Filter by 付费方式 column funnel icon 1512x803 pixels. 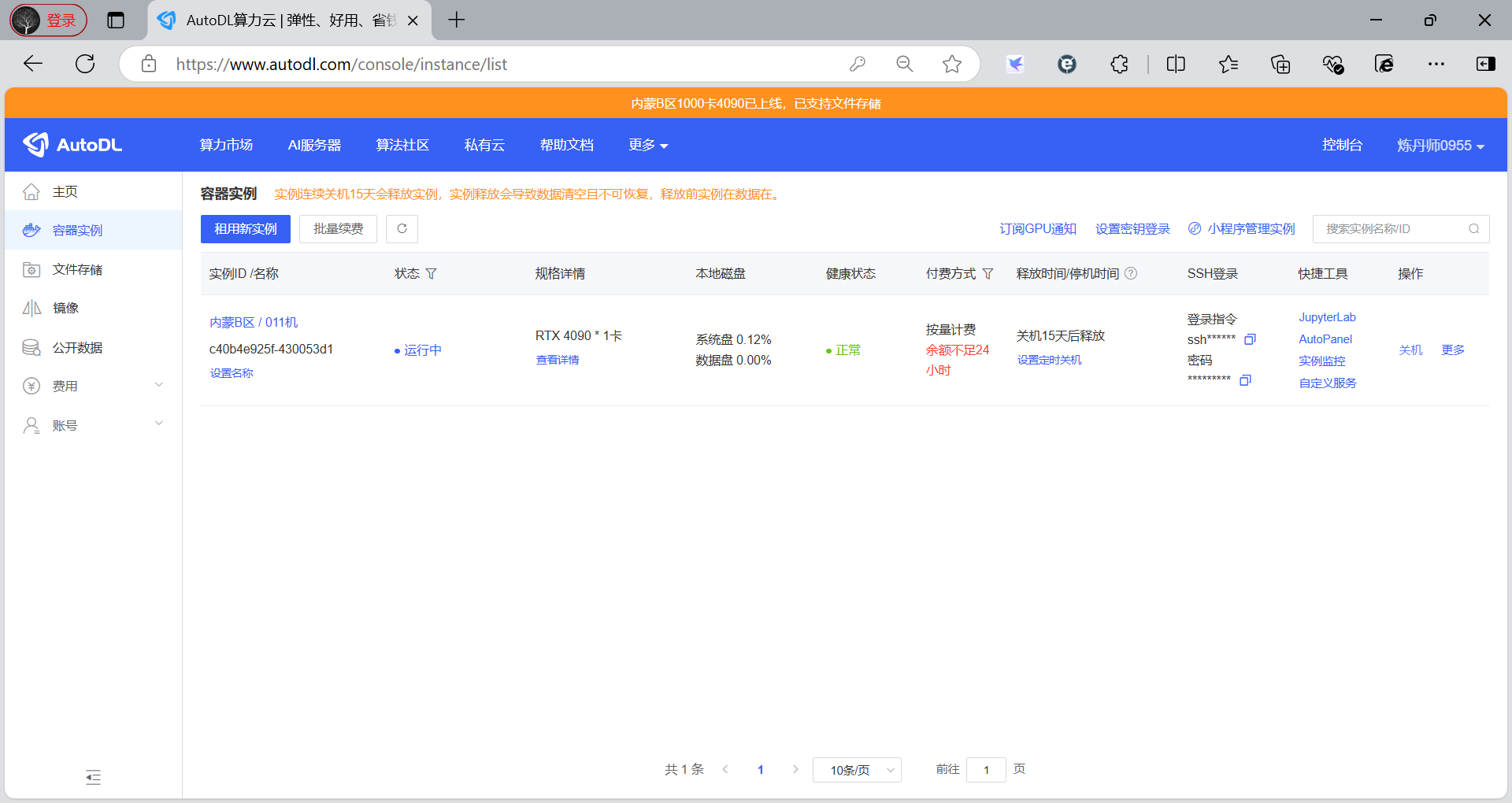pos(988,273)
